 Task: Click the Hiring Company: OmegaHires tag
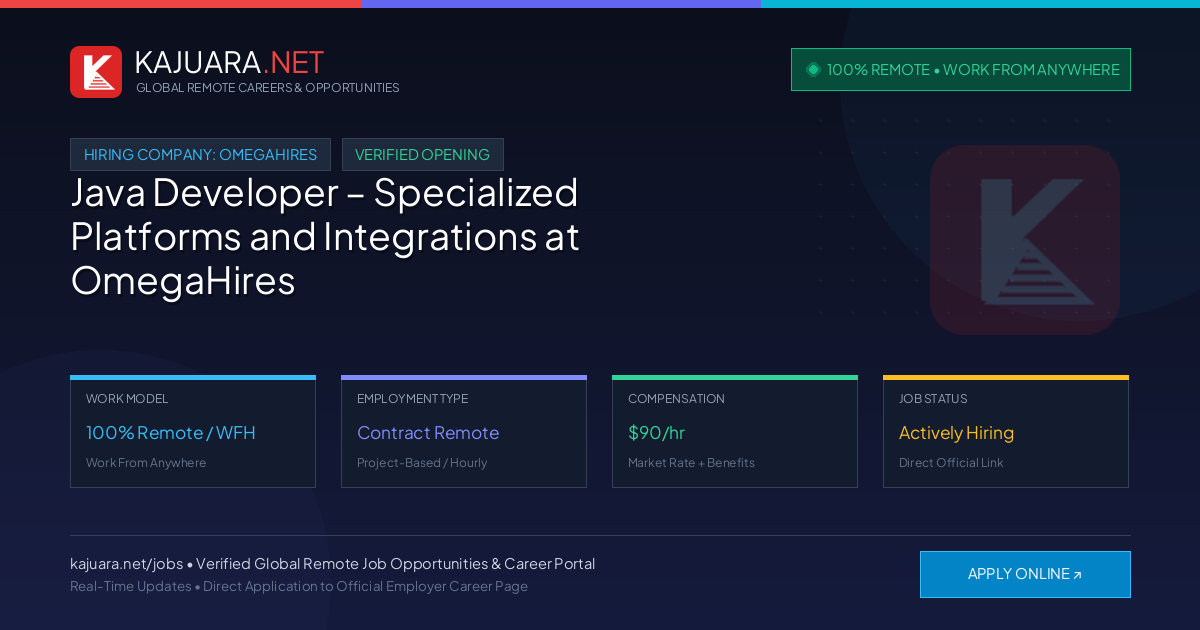coord(200,155)
